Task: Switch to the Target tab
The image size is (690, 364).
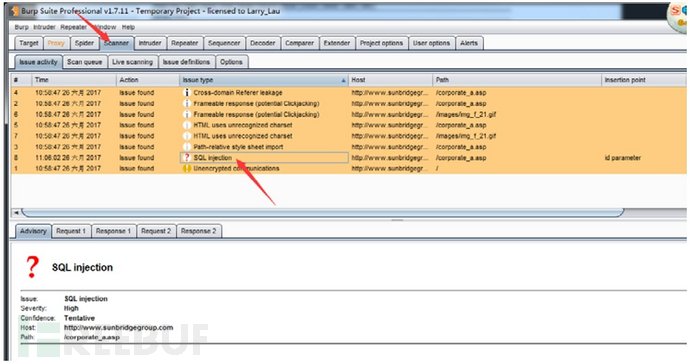Action: (x=29, y=43)
